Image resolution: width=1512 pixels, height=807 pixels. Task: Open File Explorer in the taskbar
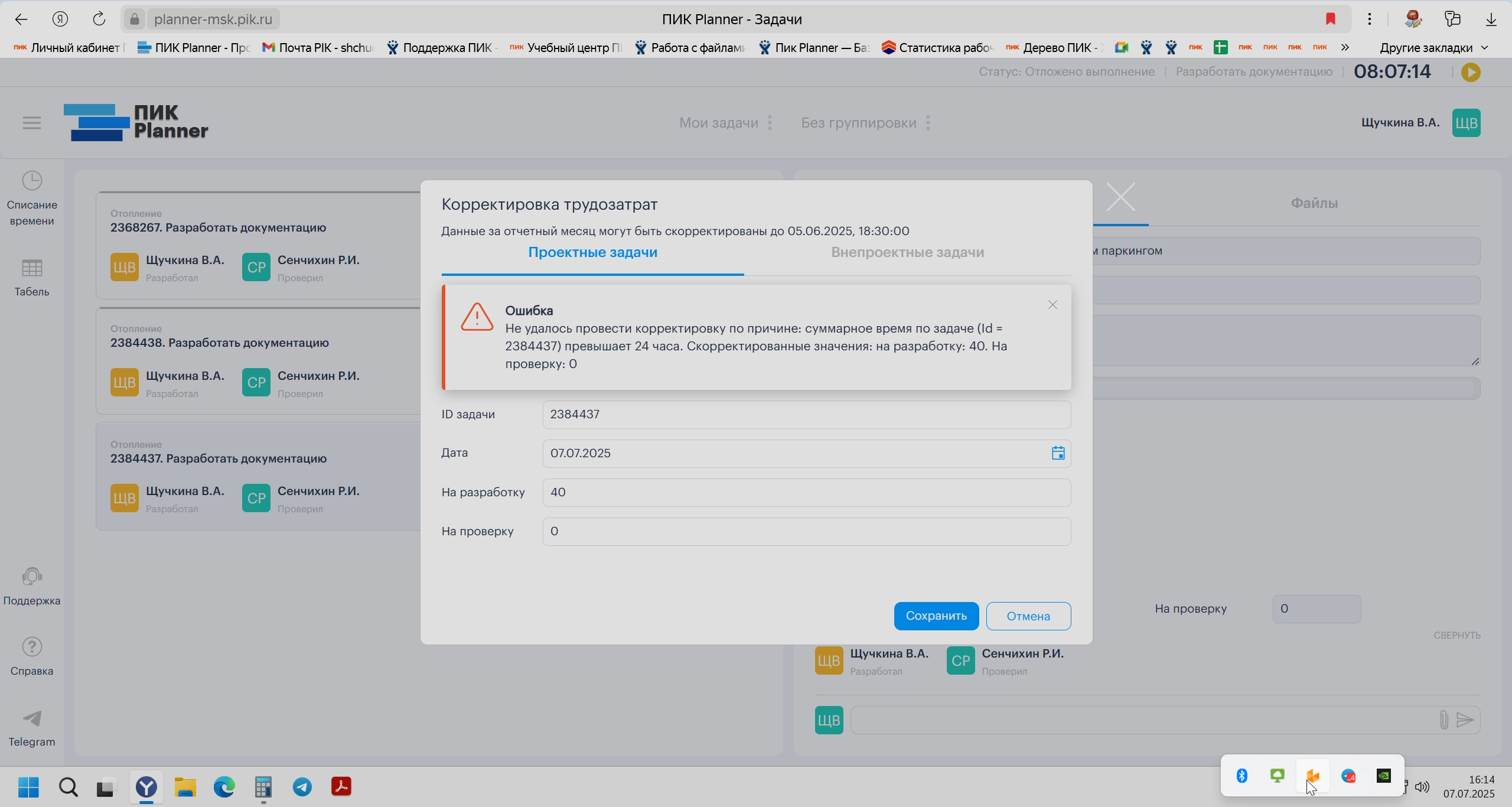point(185,787)
